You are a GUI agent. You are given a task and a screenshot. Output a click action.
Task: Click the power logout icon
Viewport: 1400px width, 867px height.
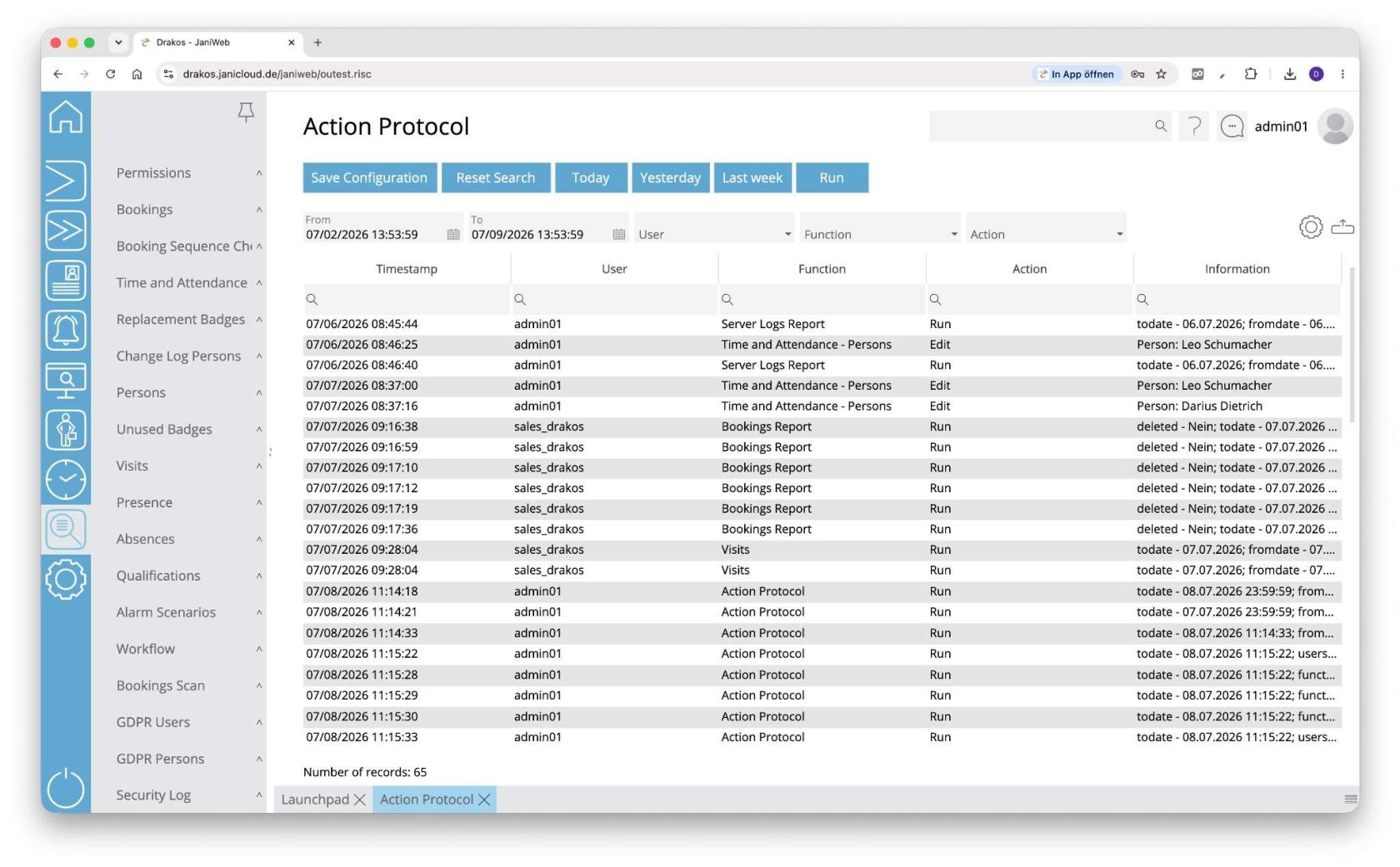click(66, 788)
